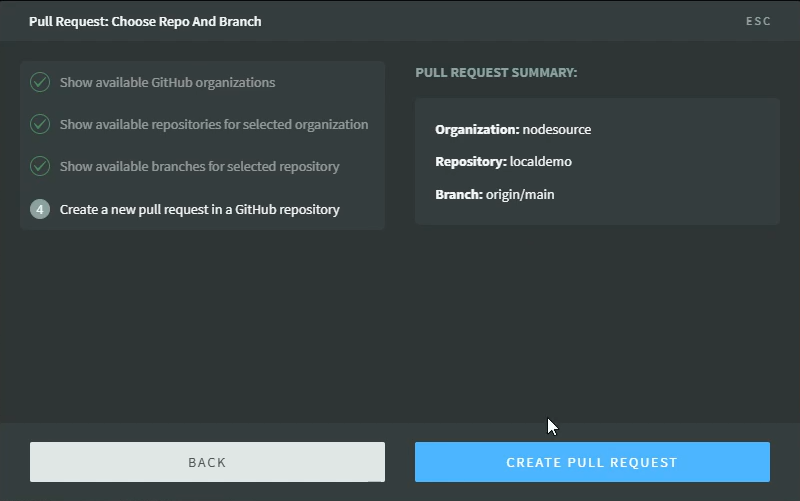Click the PULL REQUEST SUMMARY heading
Screen dimensions: 800x501
496,73
